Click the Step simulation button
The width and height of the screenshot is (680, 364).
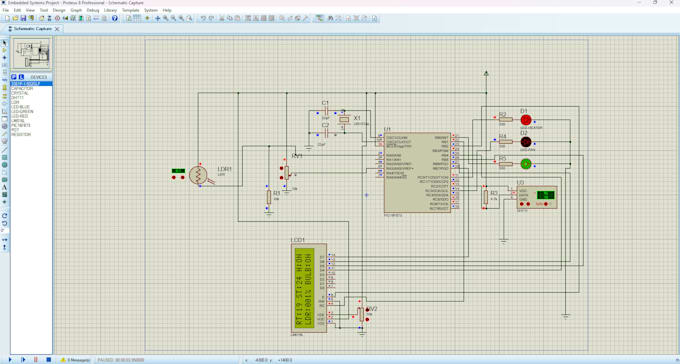(x=23, y=360)
